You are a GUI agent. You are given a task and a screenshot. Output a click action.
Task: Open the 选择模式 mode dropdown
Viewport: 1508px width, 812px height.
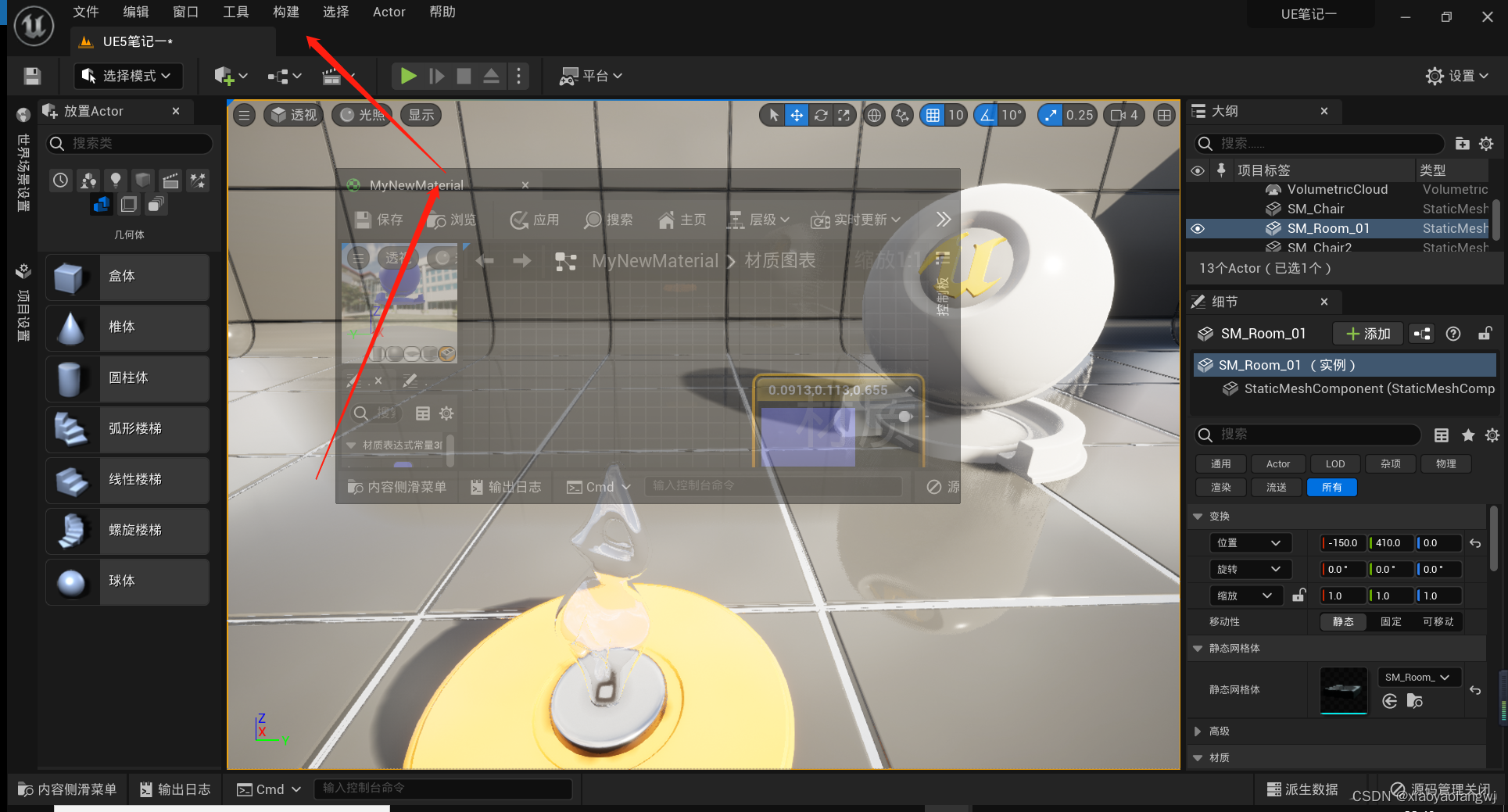[x=128, y=76]
